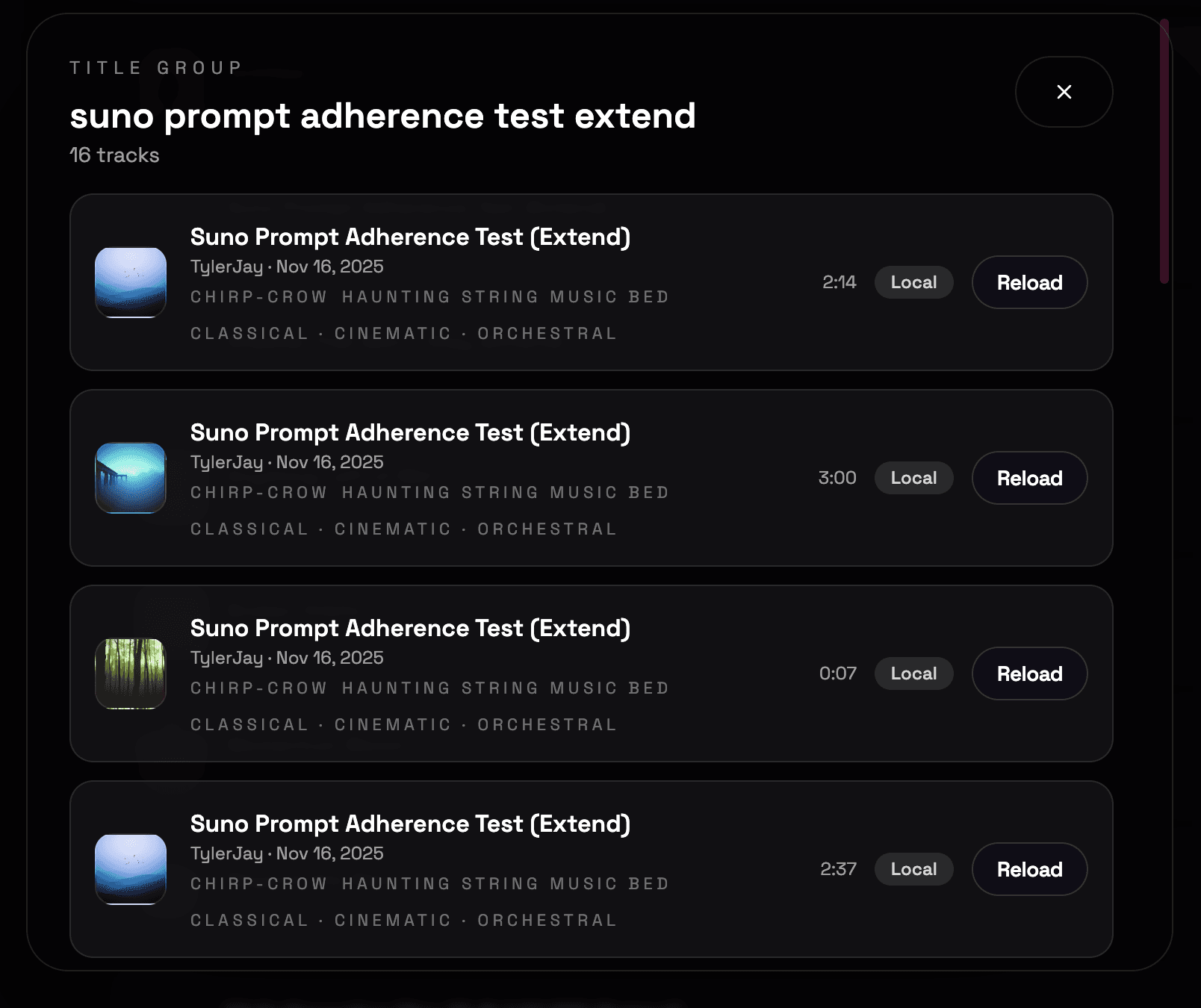This screenshot has height=1008, width=1201.
Task: Click the close X icon on the modal
Action: (1064, 91)
